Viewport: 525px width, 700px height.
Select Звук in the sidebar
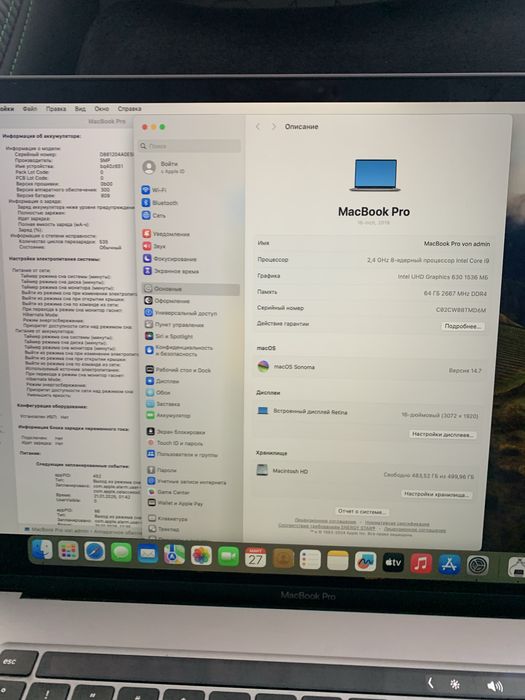[154, 246]
